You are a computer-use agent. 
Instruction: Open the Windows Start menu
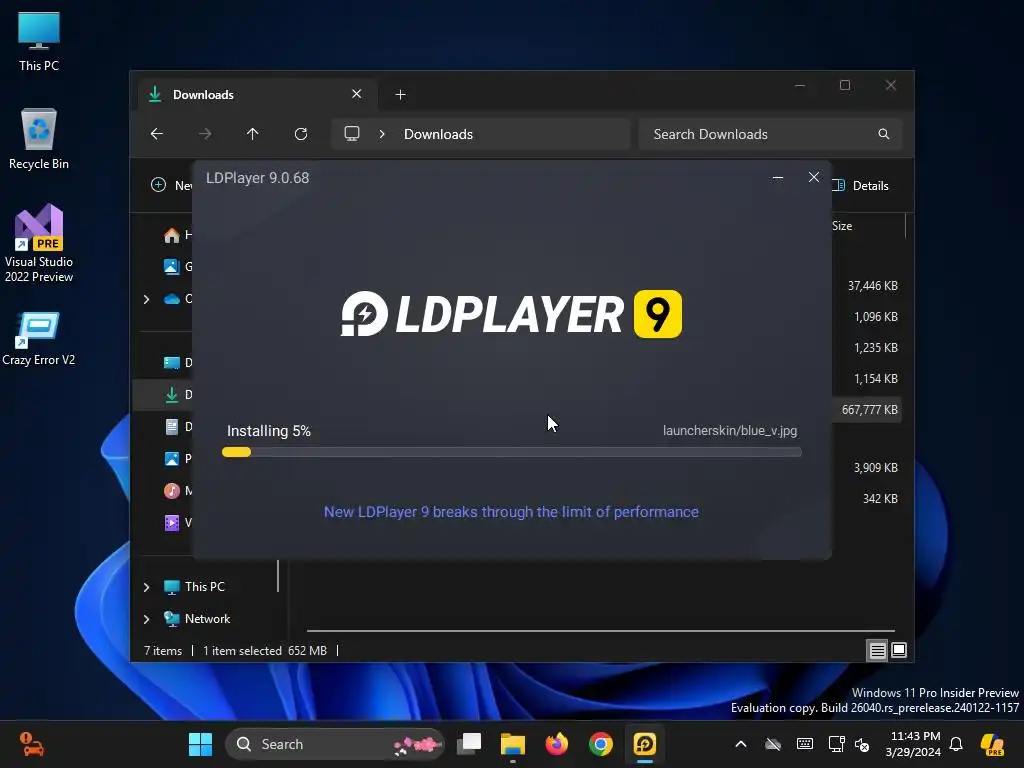[200, 744]
